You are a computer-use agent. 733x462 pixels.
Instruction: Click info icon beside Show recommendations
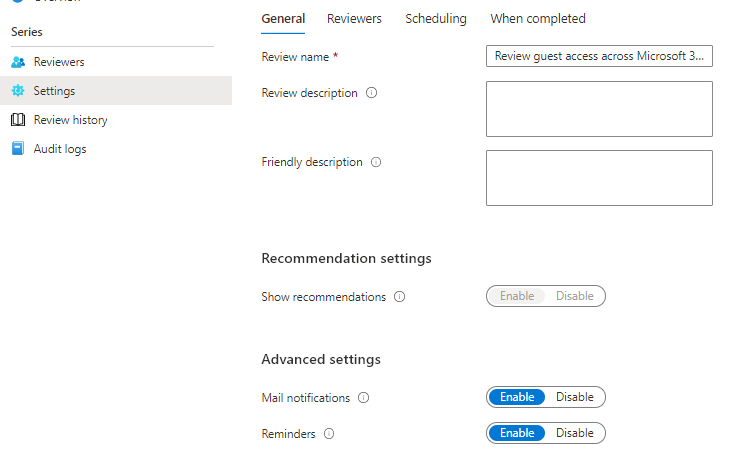(400, 297)
